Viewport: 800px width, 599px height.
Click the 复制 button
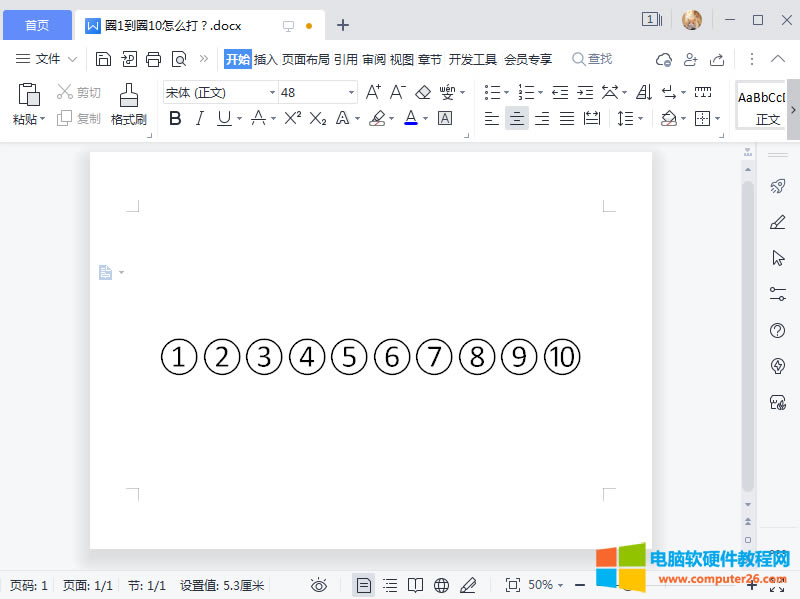pyautogui.click(x=78, y=118)
